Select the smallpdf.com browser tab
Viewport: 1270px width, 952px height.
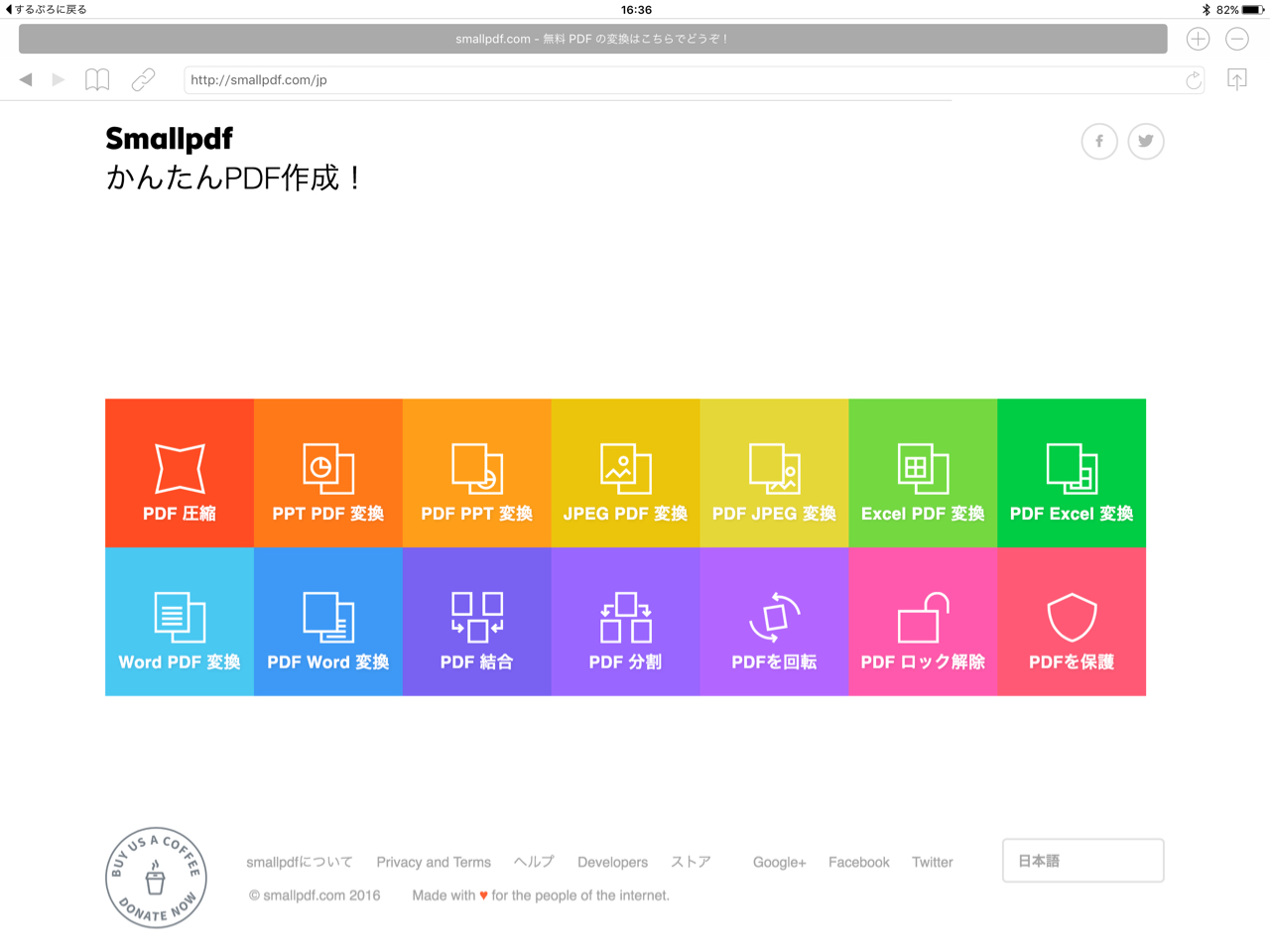(593, 39)
